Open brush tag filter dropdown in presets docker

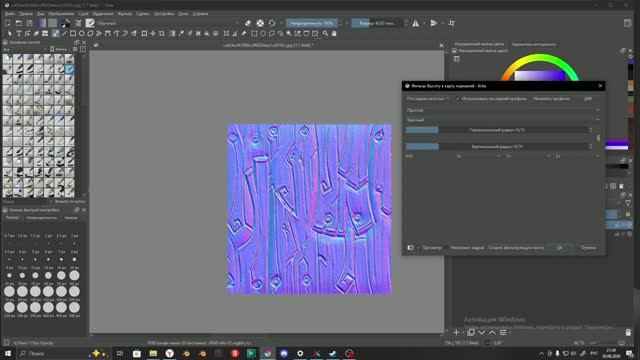(x=24, y=49)
